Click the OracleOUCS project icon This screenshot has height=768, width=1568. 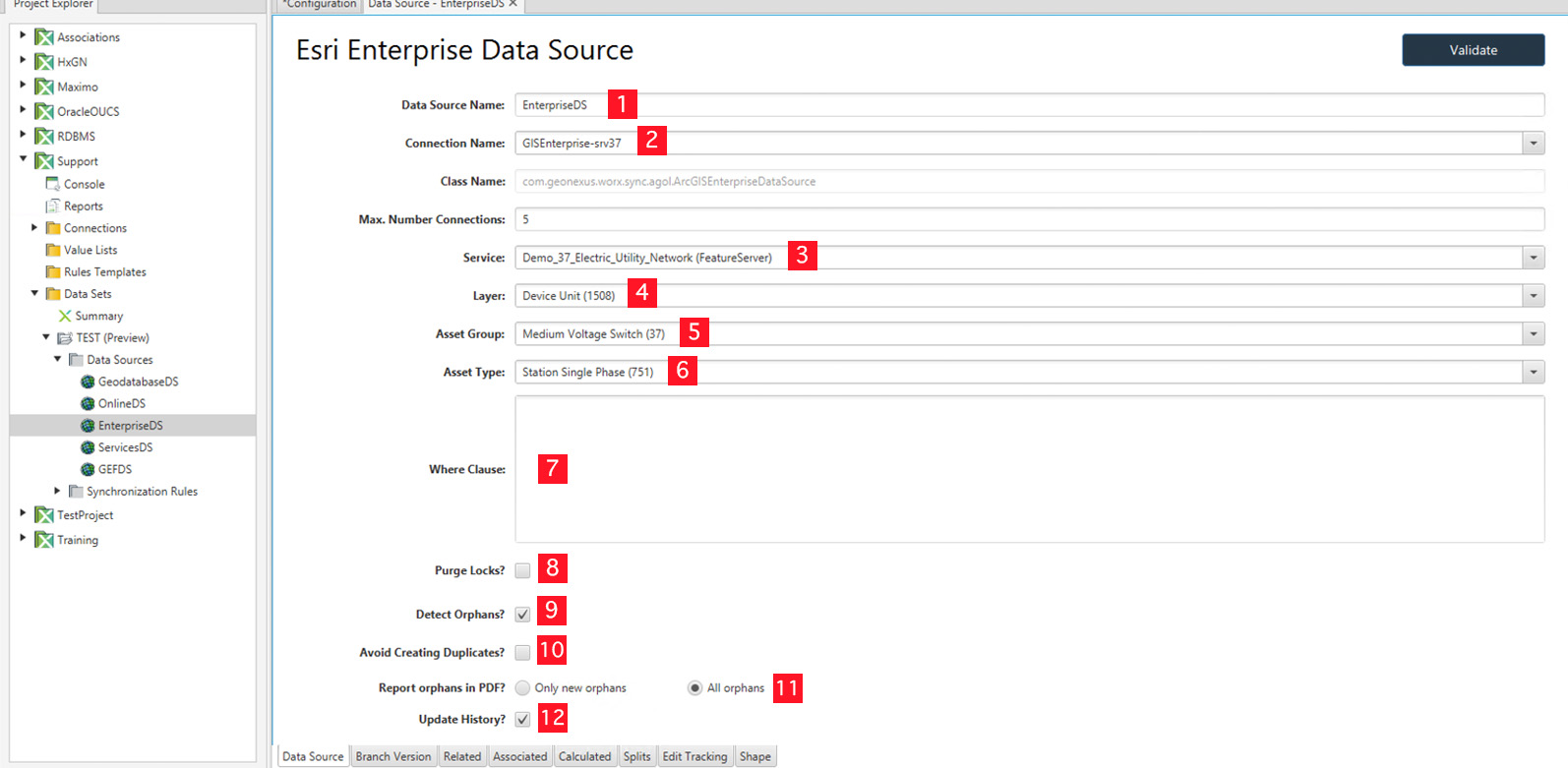pyautogui.click(x=44, y=111)
